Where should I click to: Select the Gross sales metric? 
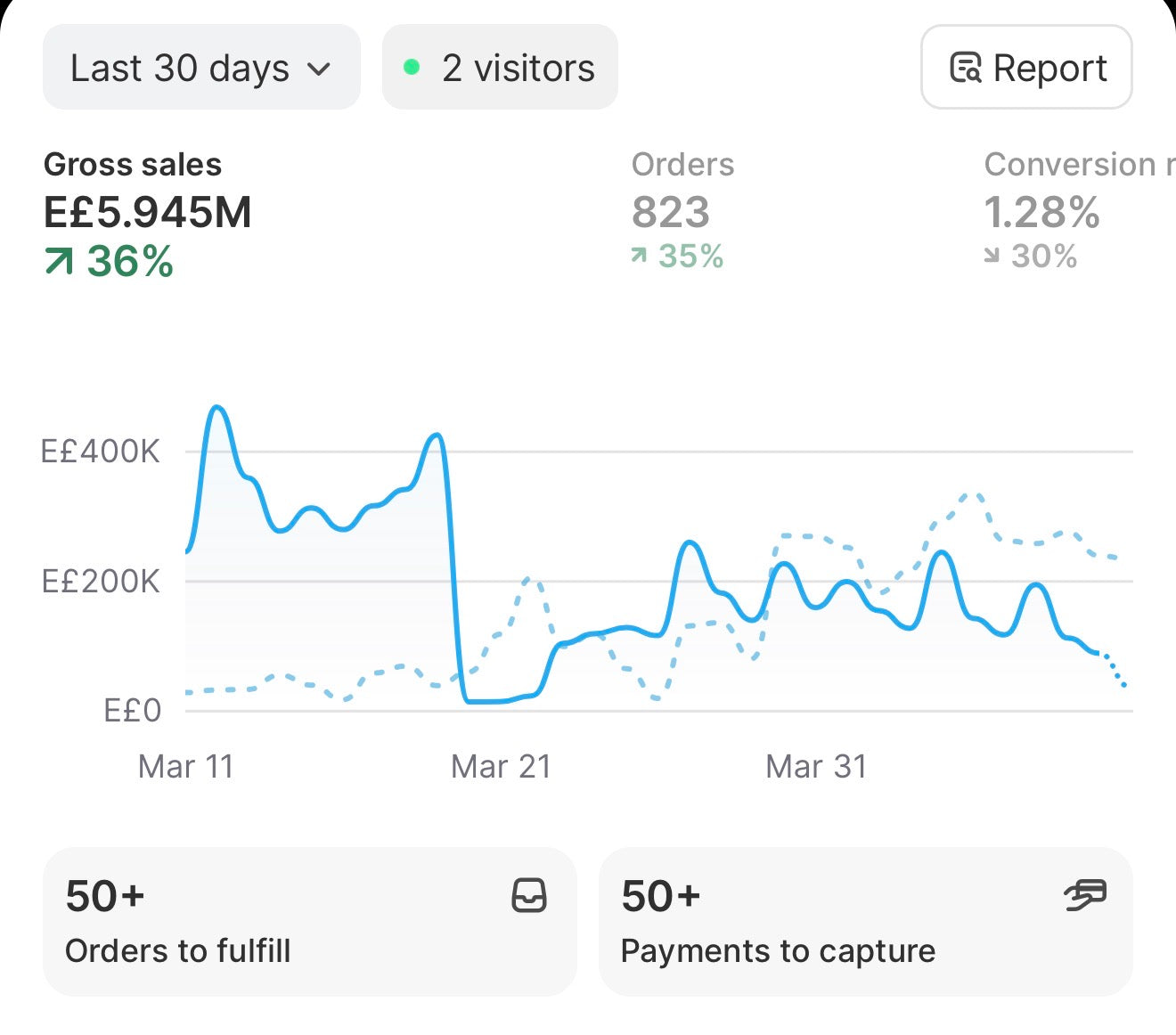click(148, 214)
